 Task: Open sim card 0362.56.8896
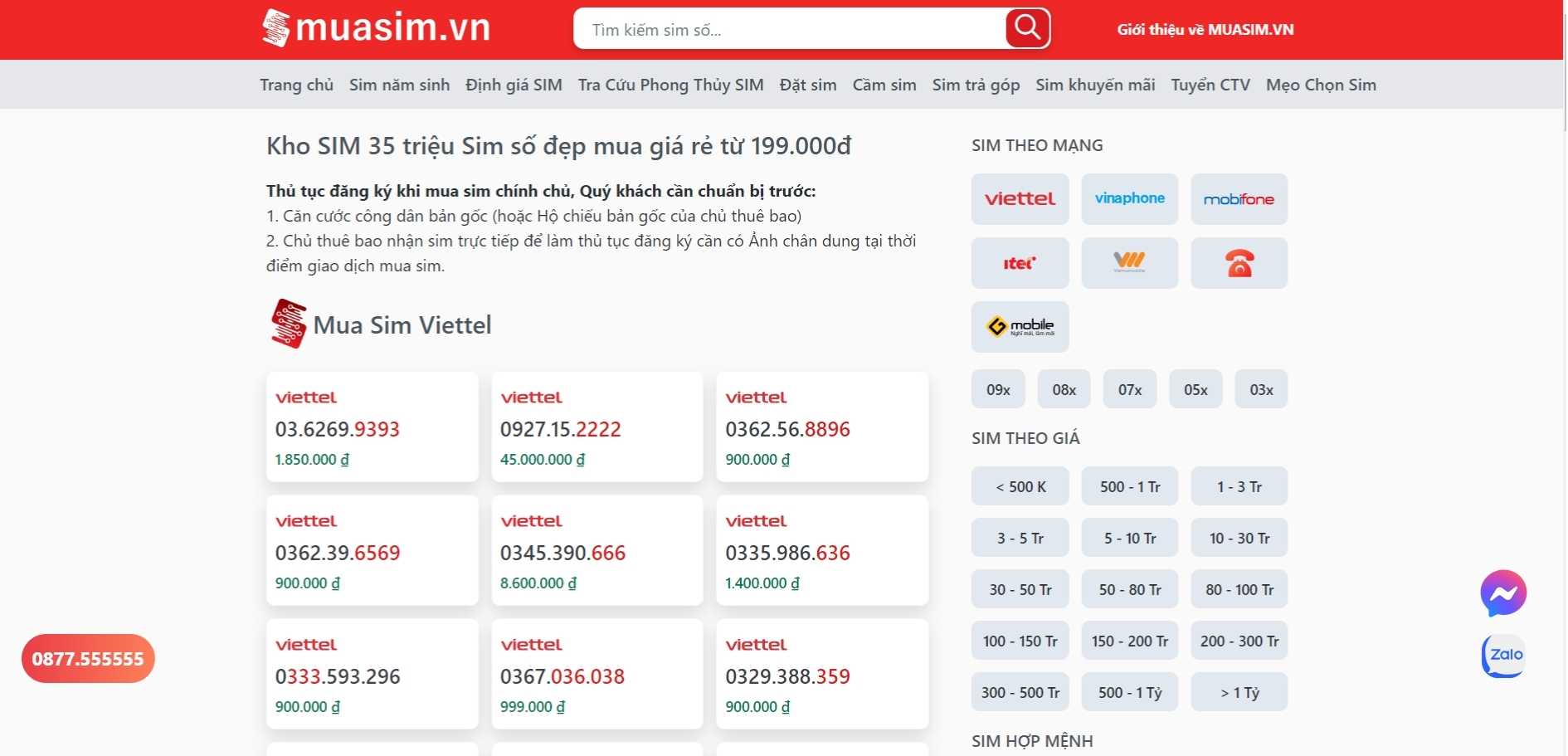click(x=821, y=427)
